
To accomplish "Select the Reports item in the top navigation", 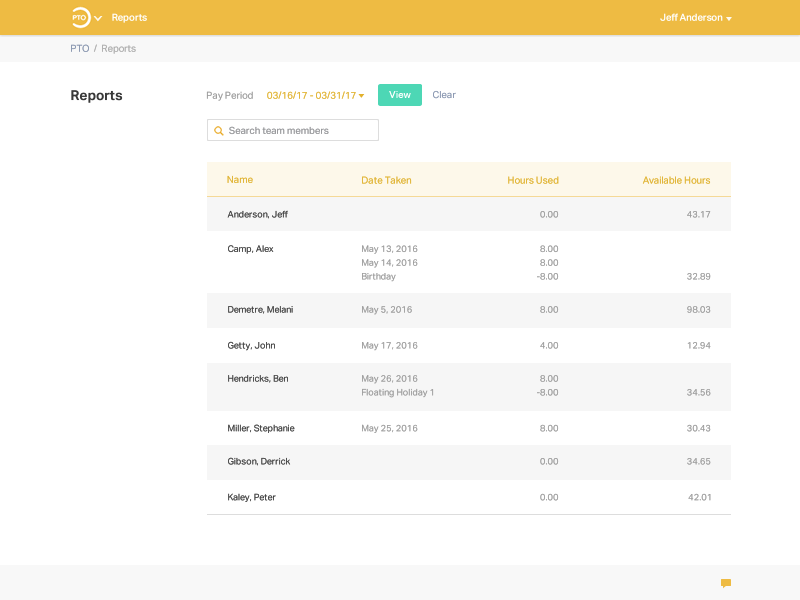I will (129, 17).
